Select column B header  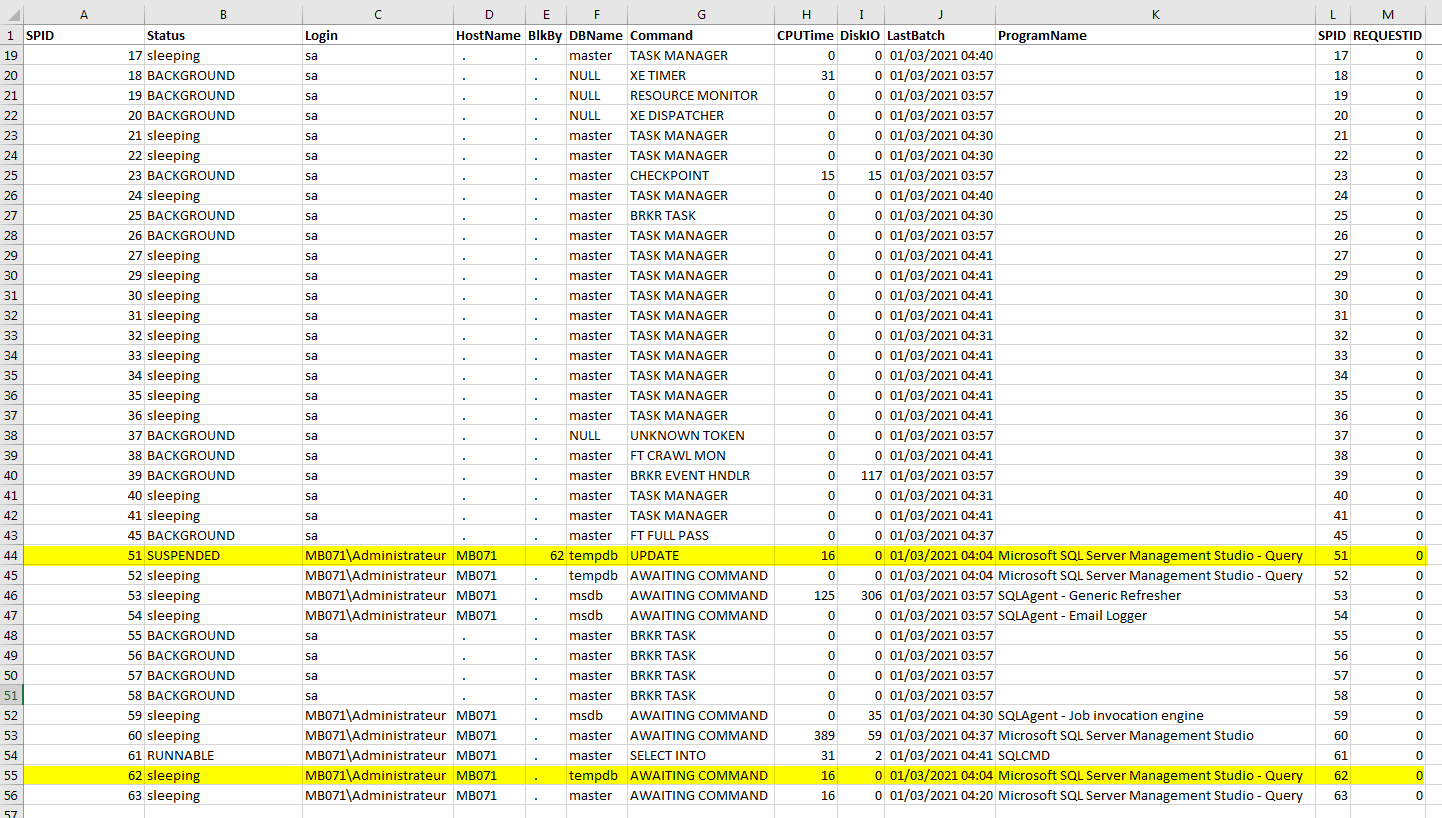(223, 14)
